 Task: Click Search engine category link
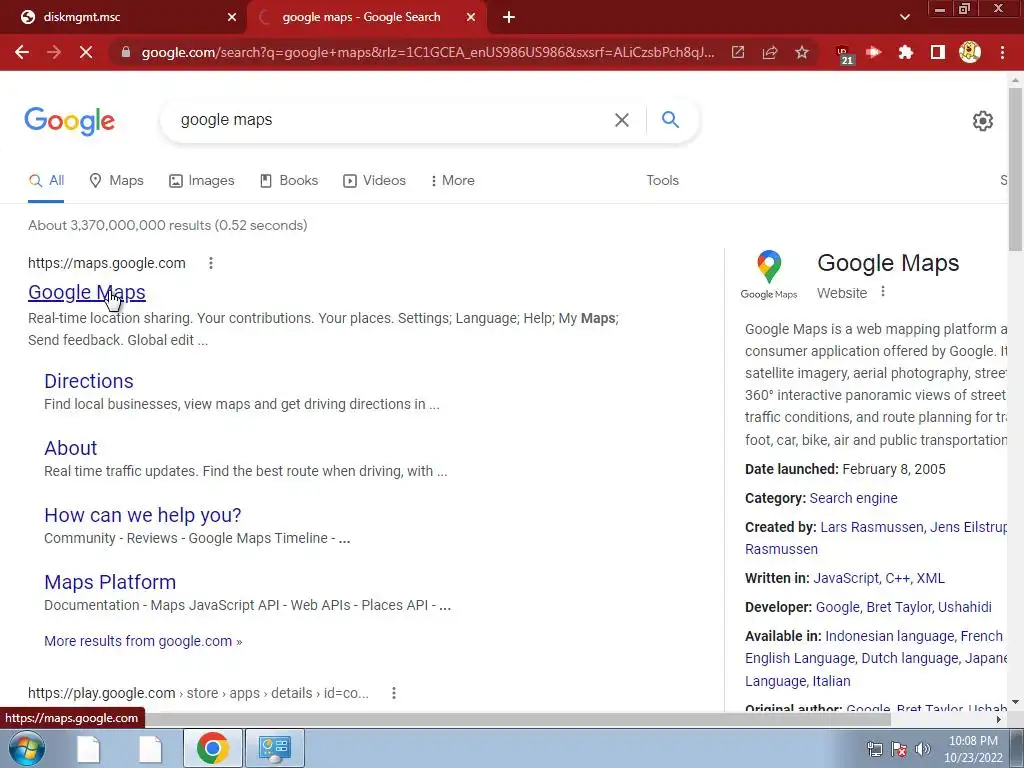(x=854, y=498)
